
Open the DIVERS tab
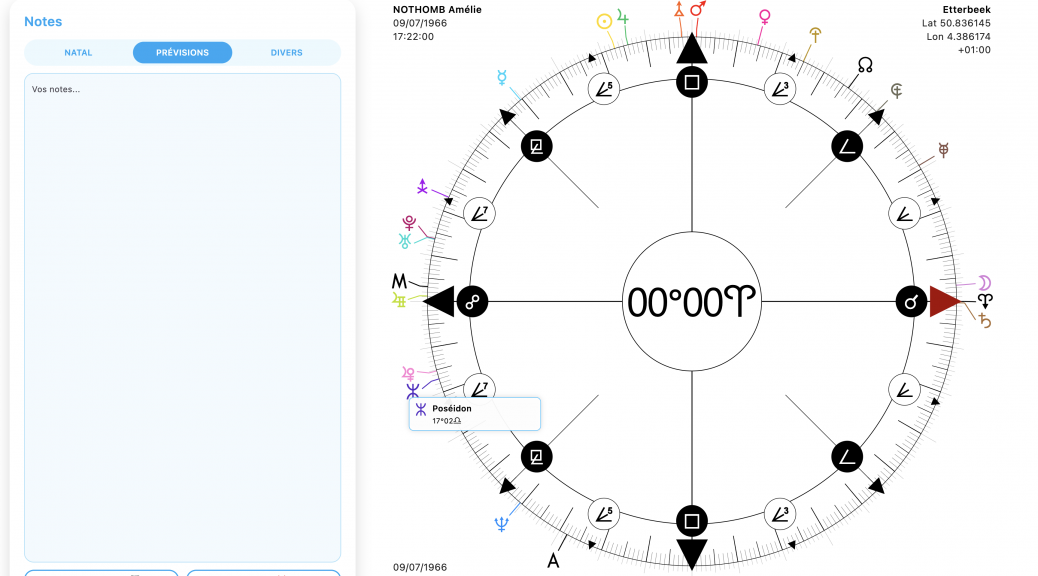286,53
